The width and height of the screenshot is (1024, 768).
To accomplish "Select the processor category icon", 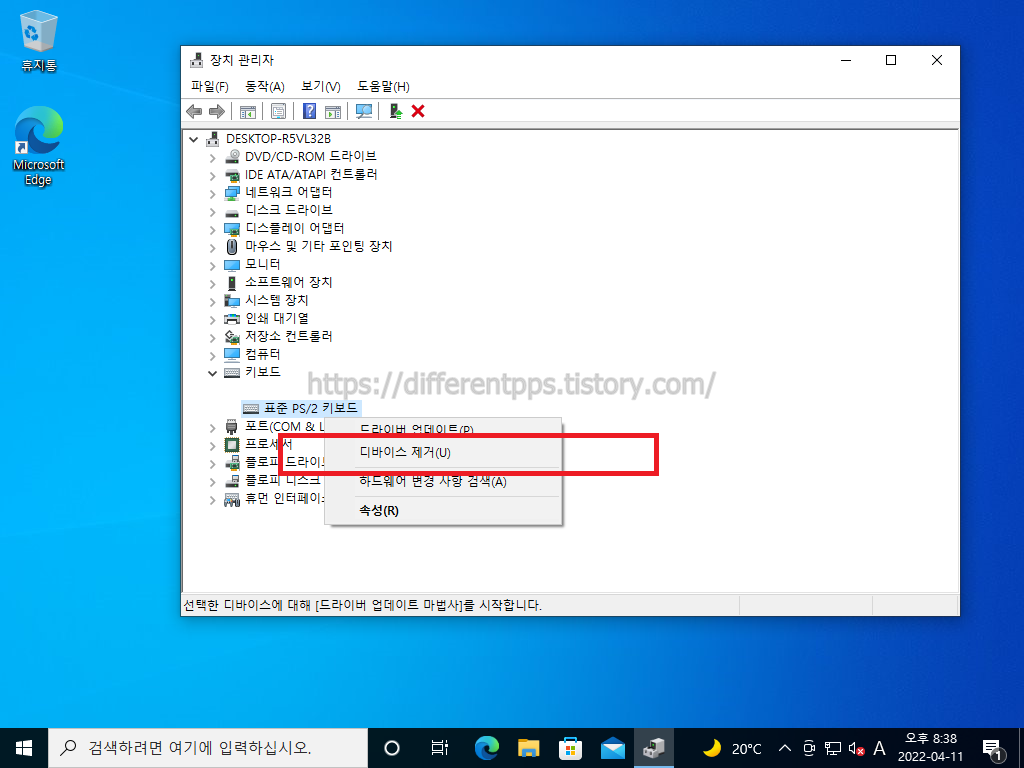I will pyautogui.click(x=232, y=445).
